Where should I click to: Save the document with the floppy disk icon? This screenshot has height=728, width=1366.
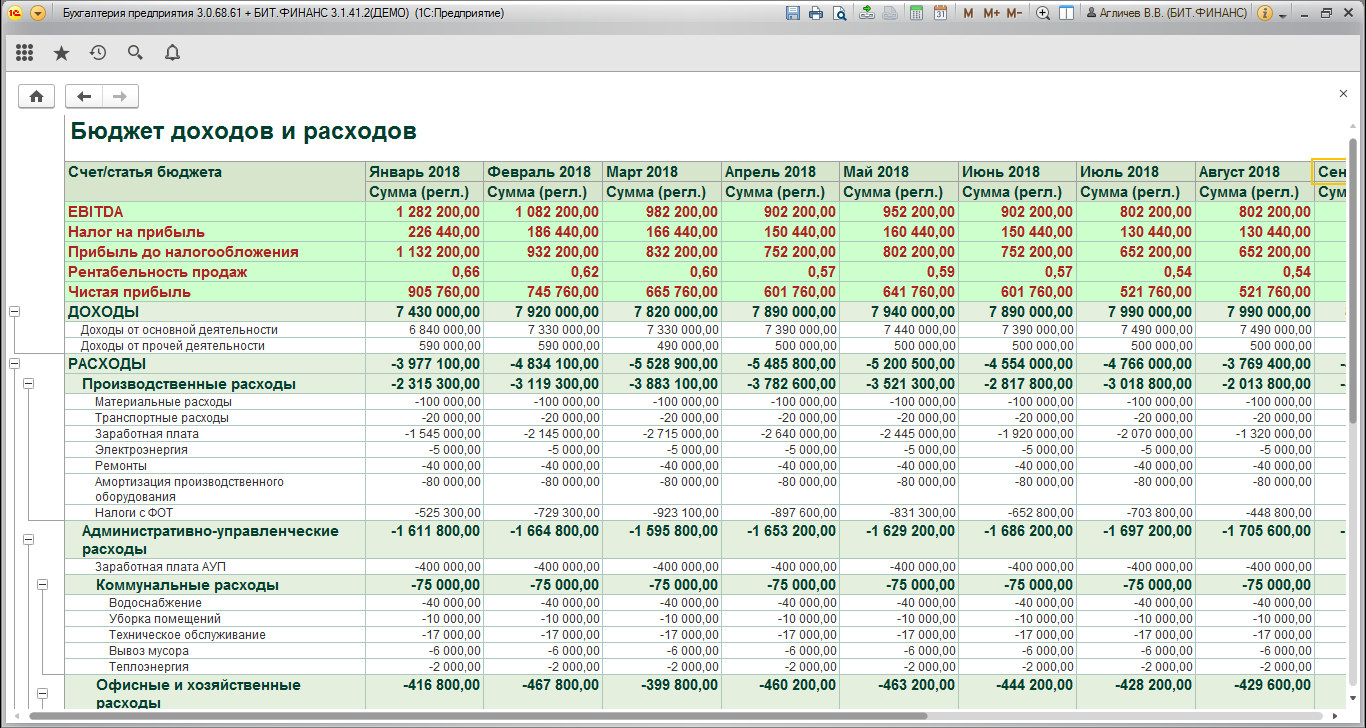tap(793, 14)
